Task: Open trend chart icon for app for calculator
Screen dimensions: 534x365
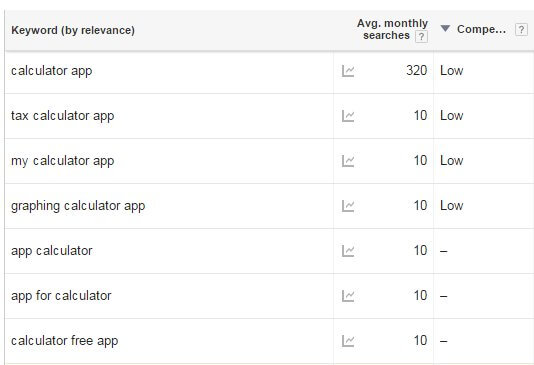Action: (x=348, y=296)
